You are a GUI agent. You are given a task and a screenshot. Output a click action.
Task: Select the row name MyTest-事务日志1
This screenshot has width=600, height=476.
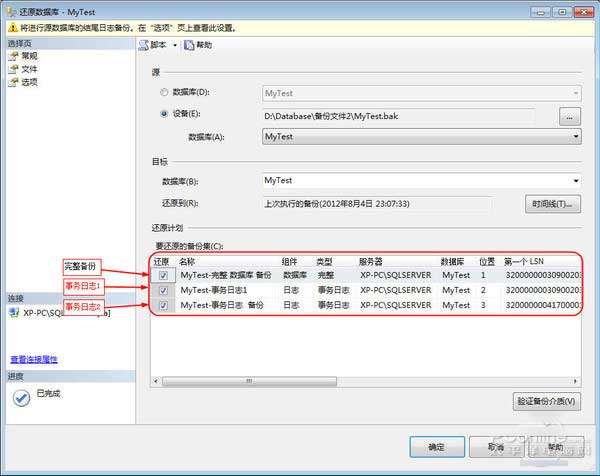pos(214,290)
